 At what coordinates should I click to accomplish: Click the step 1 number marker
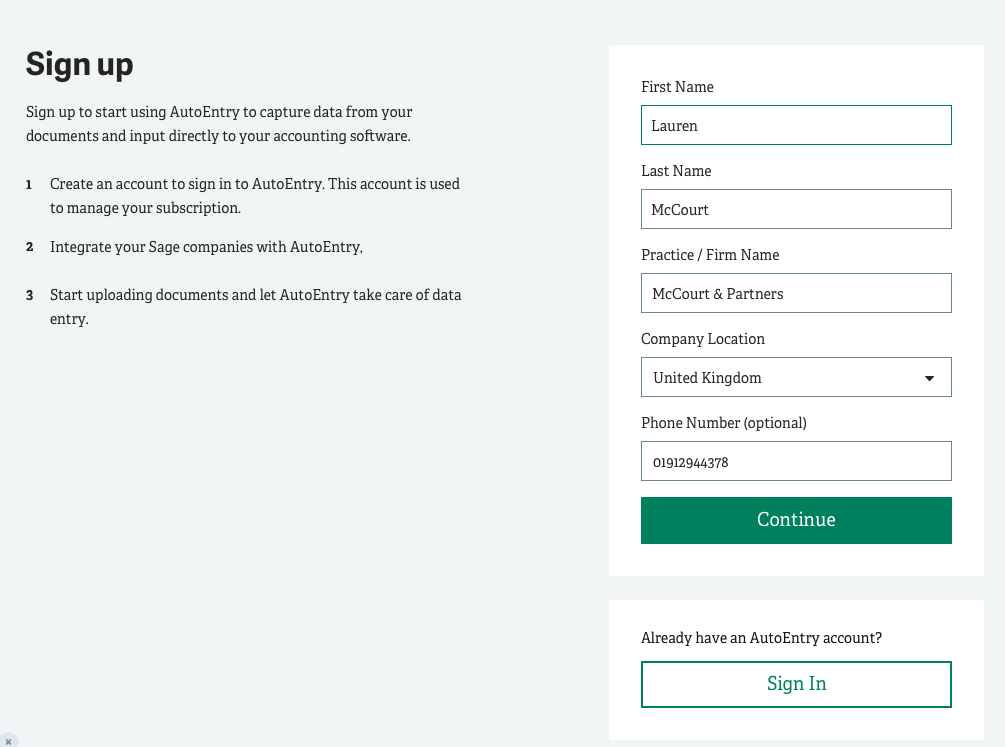click(x=29, y=185)
